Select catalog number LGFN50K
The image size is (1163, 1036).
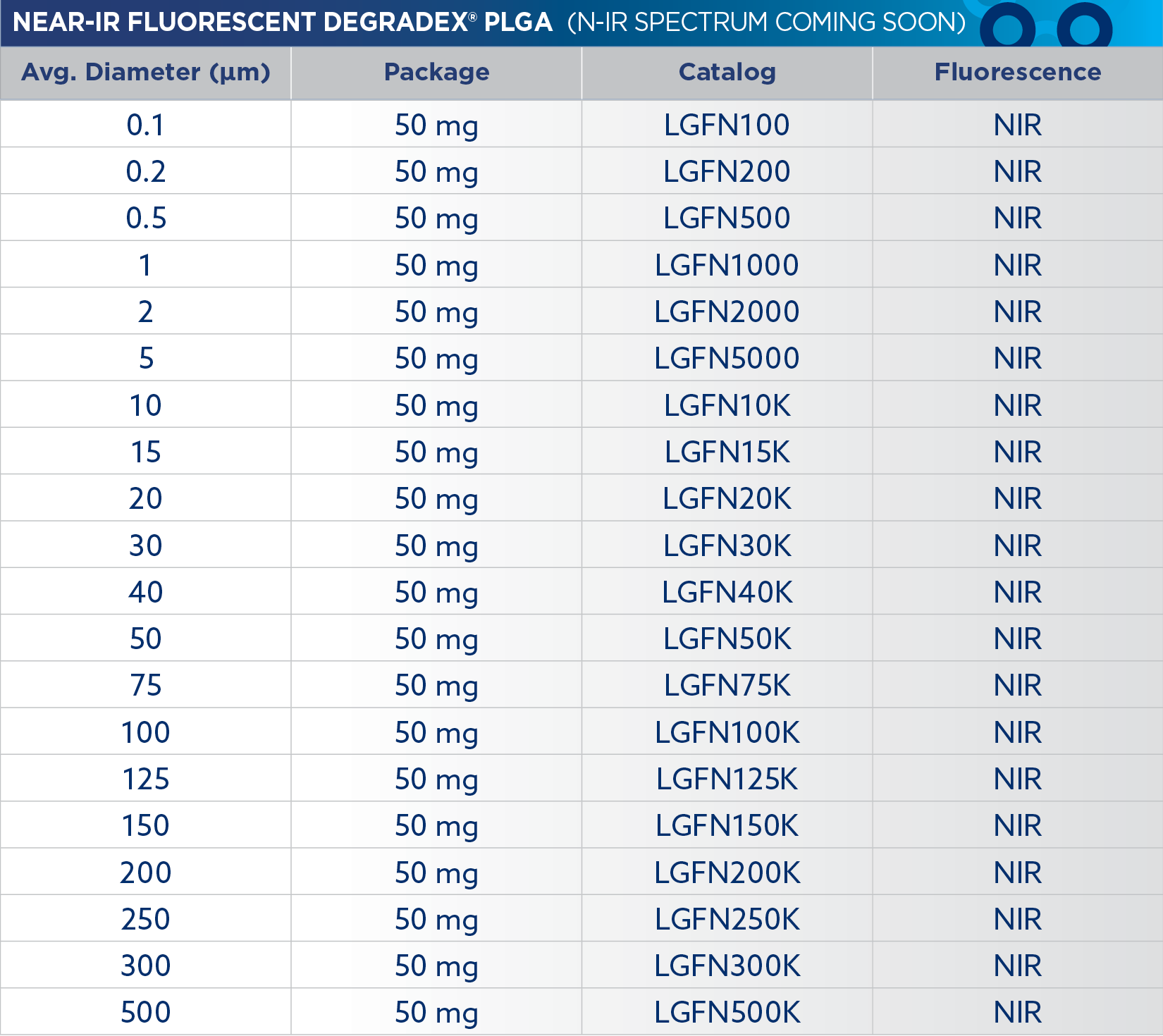tap(727, 639)
